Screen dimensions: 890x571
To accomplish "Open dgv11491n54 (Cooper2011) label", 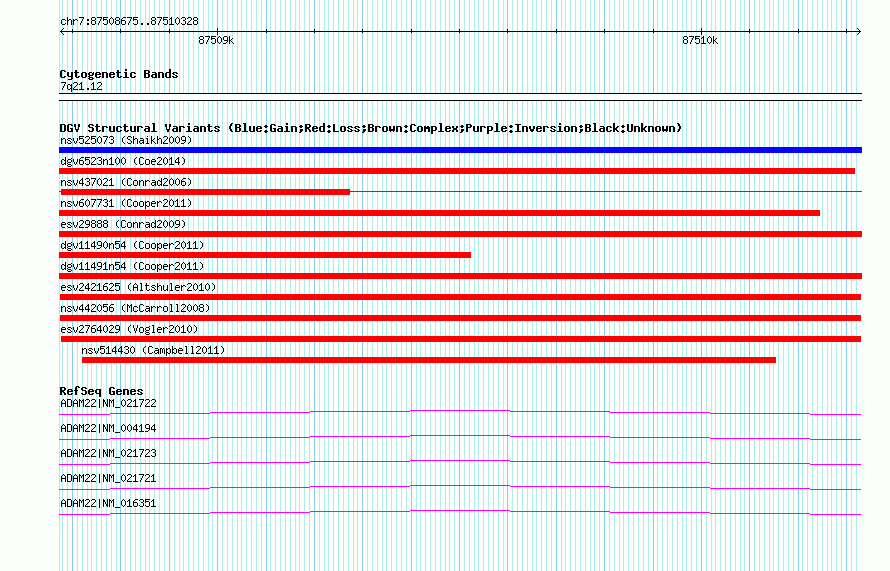I will [132, 266].
